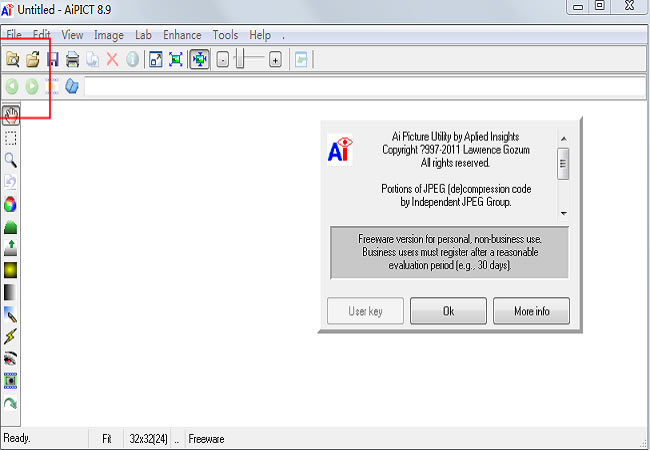Open the Image menu
Viewport: 650px width, 450px height.
point(109,35)
